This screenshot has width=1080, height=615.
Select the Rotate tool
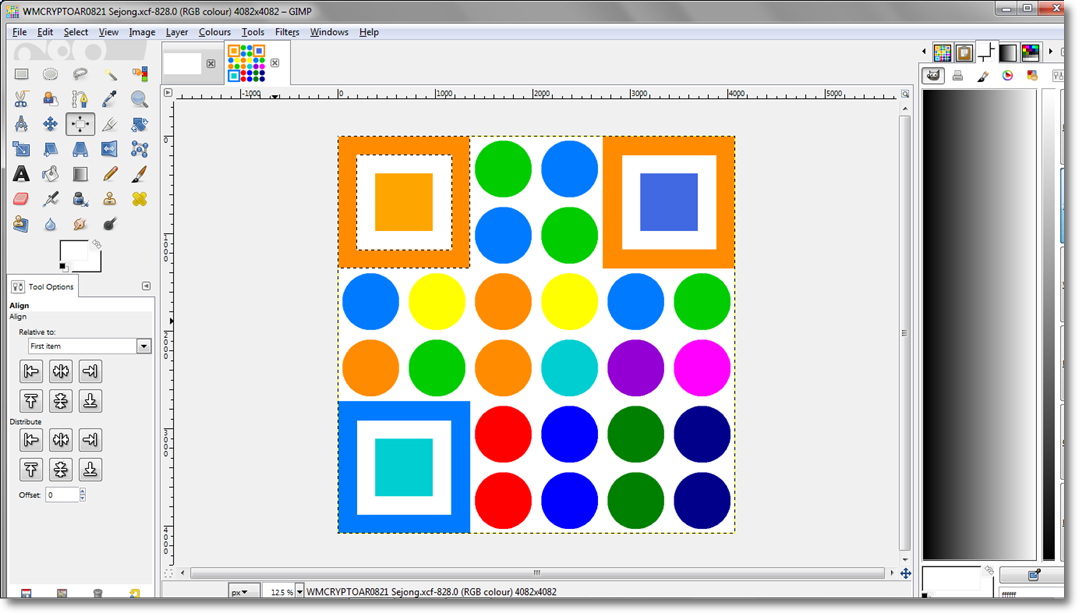(x=140, y=124)
